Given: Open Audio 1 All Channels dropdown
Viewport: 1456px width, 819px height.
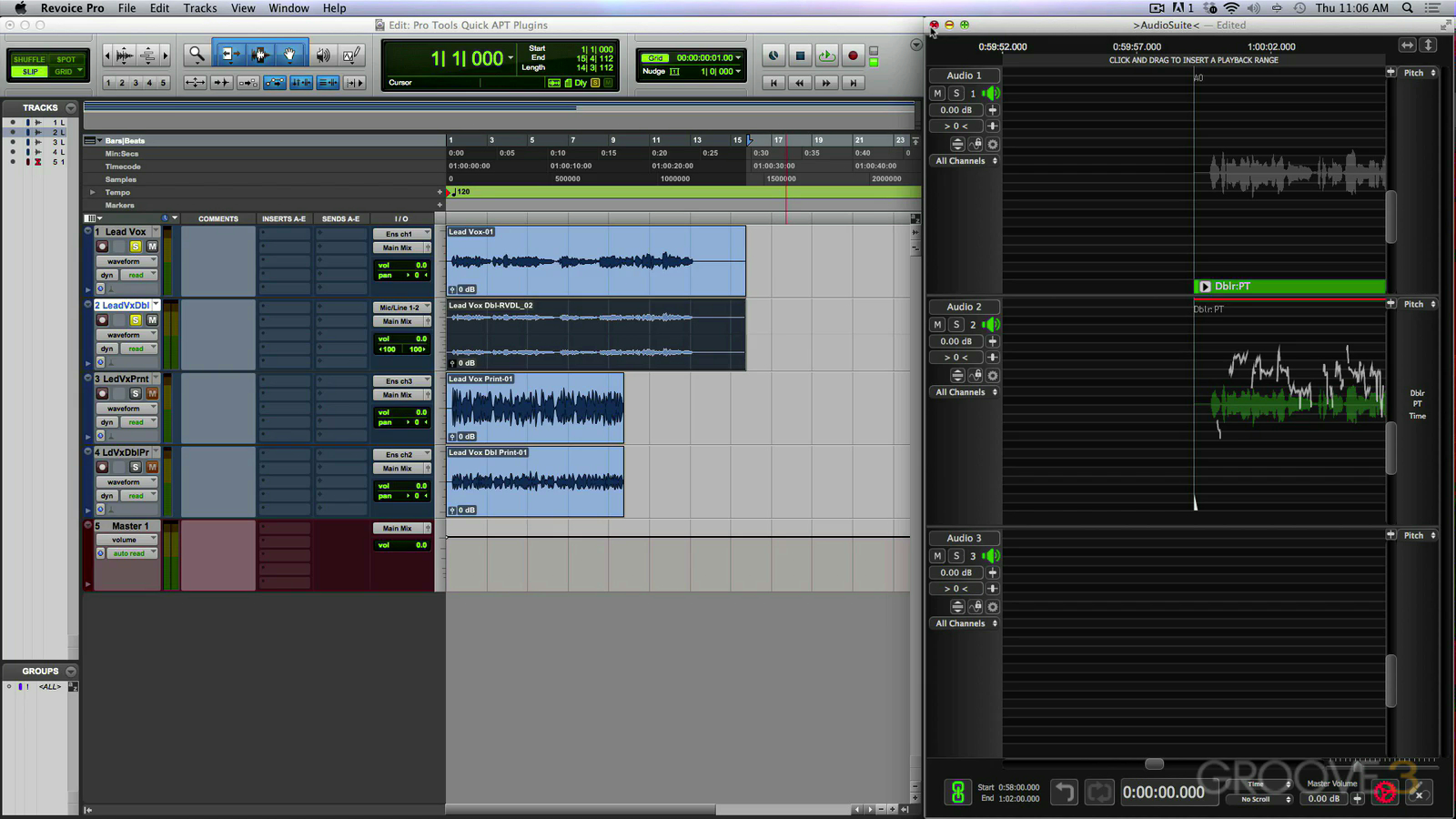Looking at the screenshot, I should (x=966, y=161).
